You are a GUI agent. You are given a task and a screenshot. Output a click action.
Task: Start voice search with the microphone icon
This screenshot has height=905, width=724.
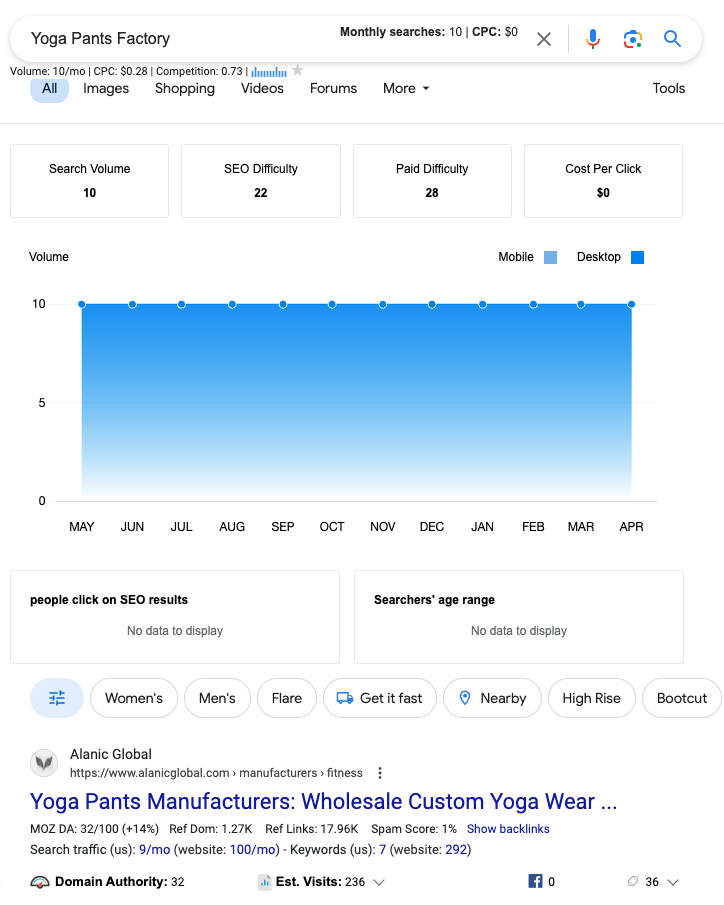pos(593,39)
